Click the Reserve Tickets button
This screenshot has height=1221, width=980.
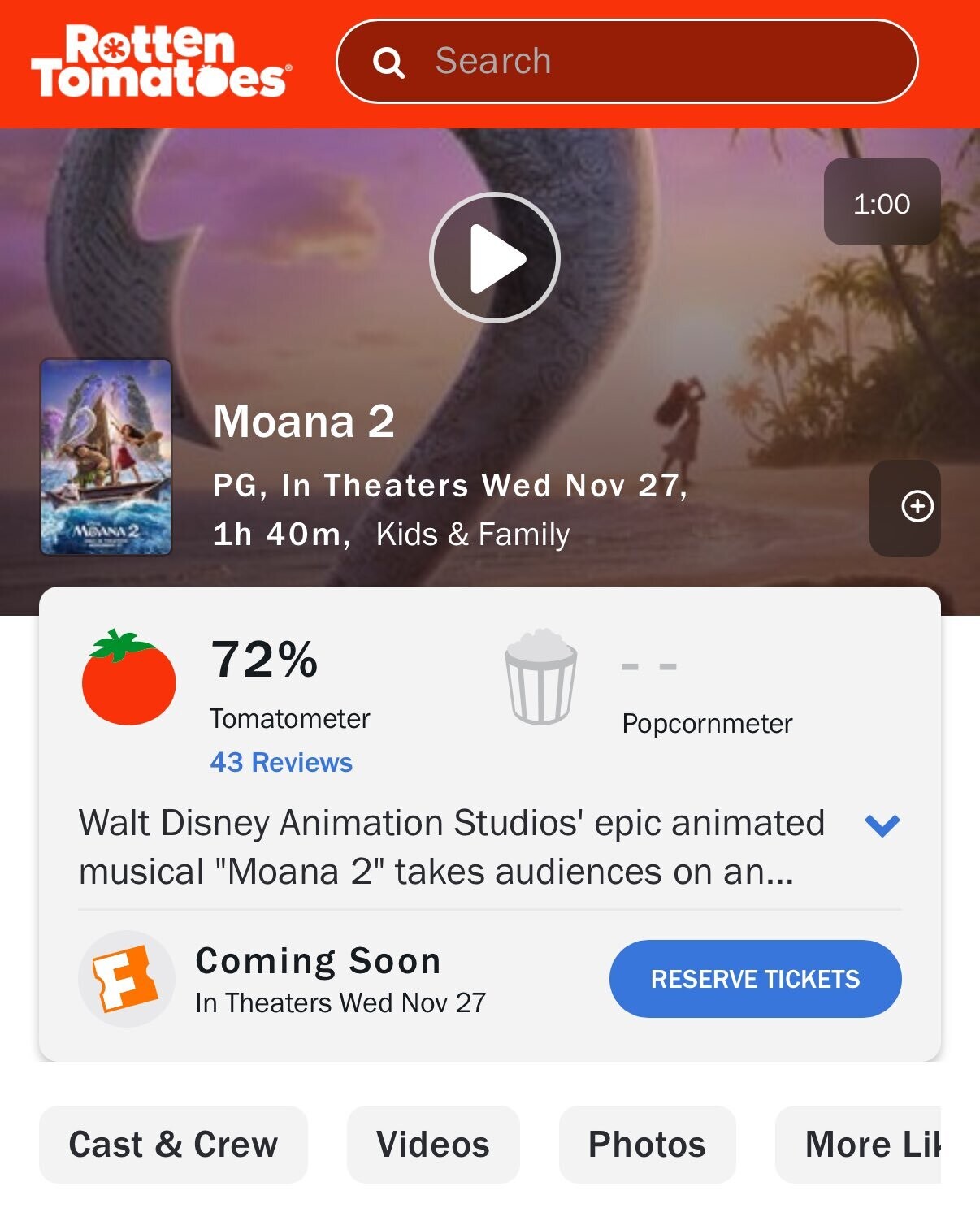click(x=755, y=979)
